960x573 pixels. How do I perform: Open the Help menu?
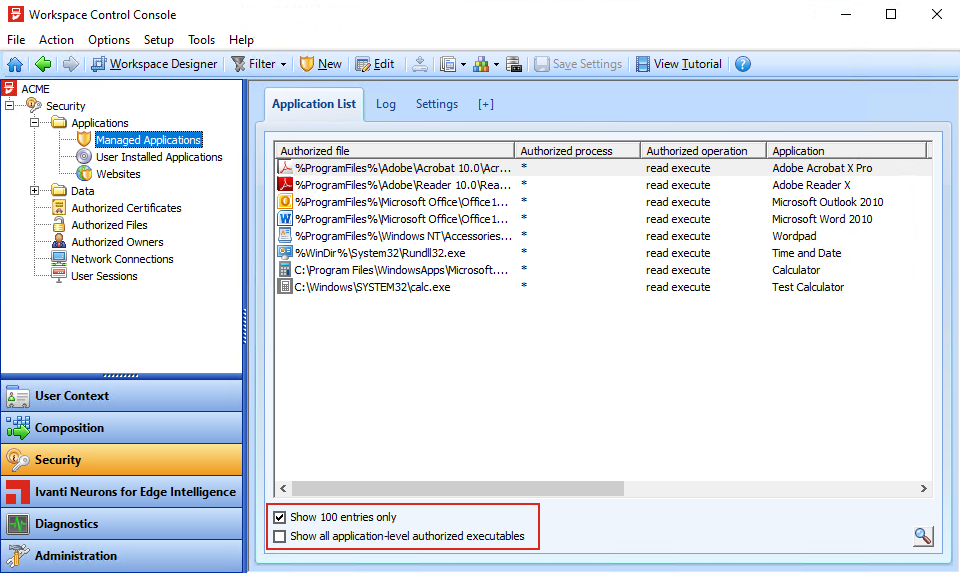coord(241,40)
